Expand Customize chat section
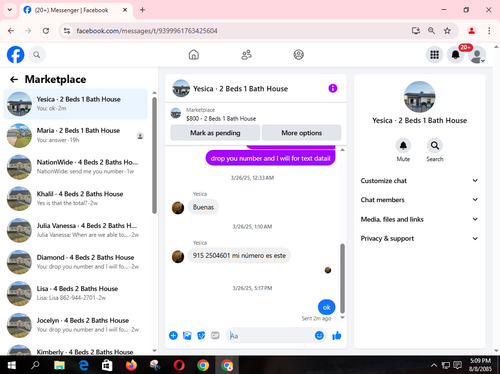Screen dimensions: 500x374 (419, 181)
